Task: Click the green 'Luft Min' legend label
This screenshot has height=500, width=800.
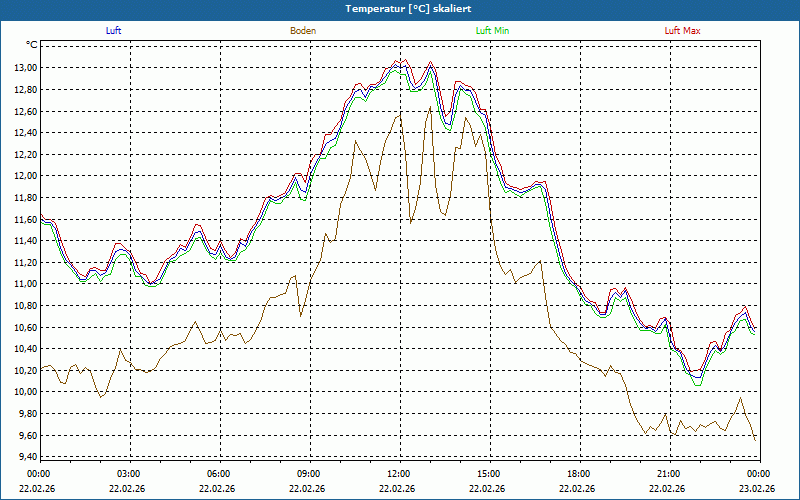Action: [x=493, y=31]
